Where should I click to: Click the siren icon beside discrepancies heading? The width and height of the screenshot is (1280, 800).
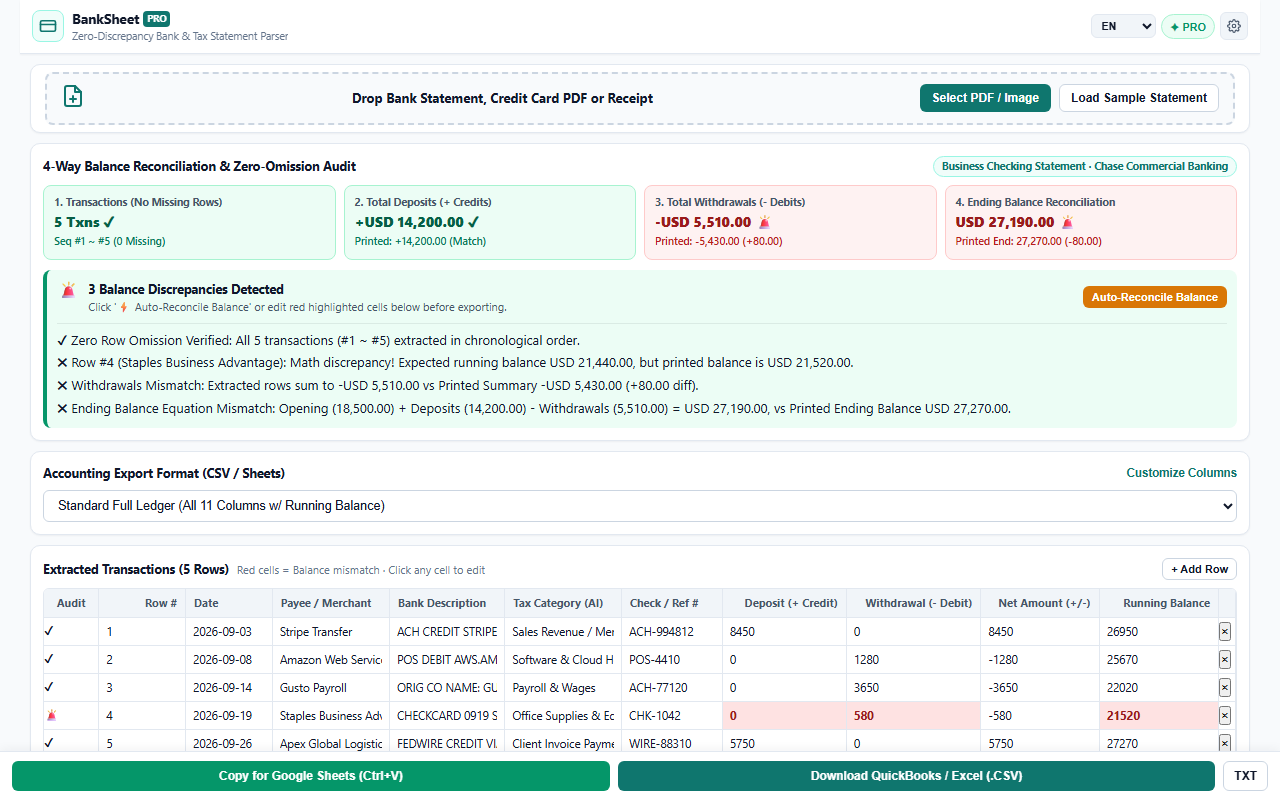[x=68, y=290]
